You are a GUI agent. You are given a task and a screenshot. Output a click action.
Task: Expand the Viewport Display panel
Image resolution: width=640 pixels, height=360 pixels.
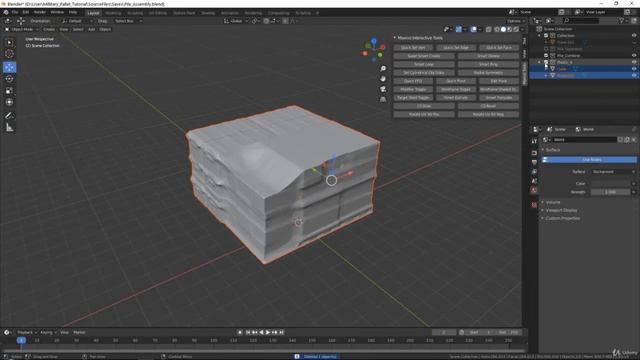561,210
